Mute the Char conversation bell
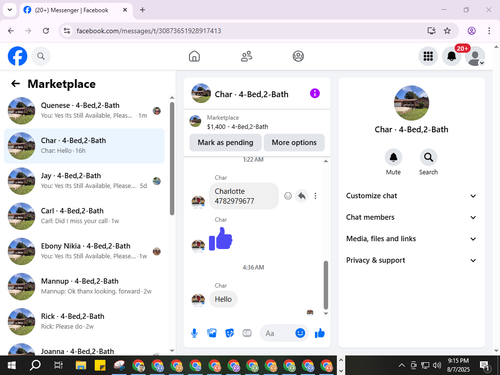 tap(393, 157)
